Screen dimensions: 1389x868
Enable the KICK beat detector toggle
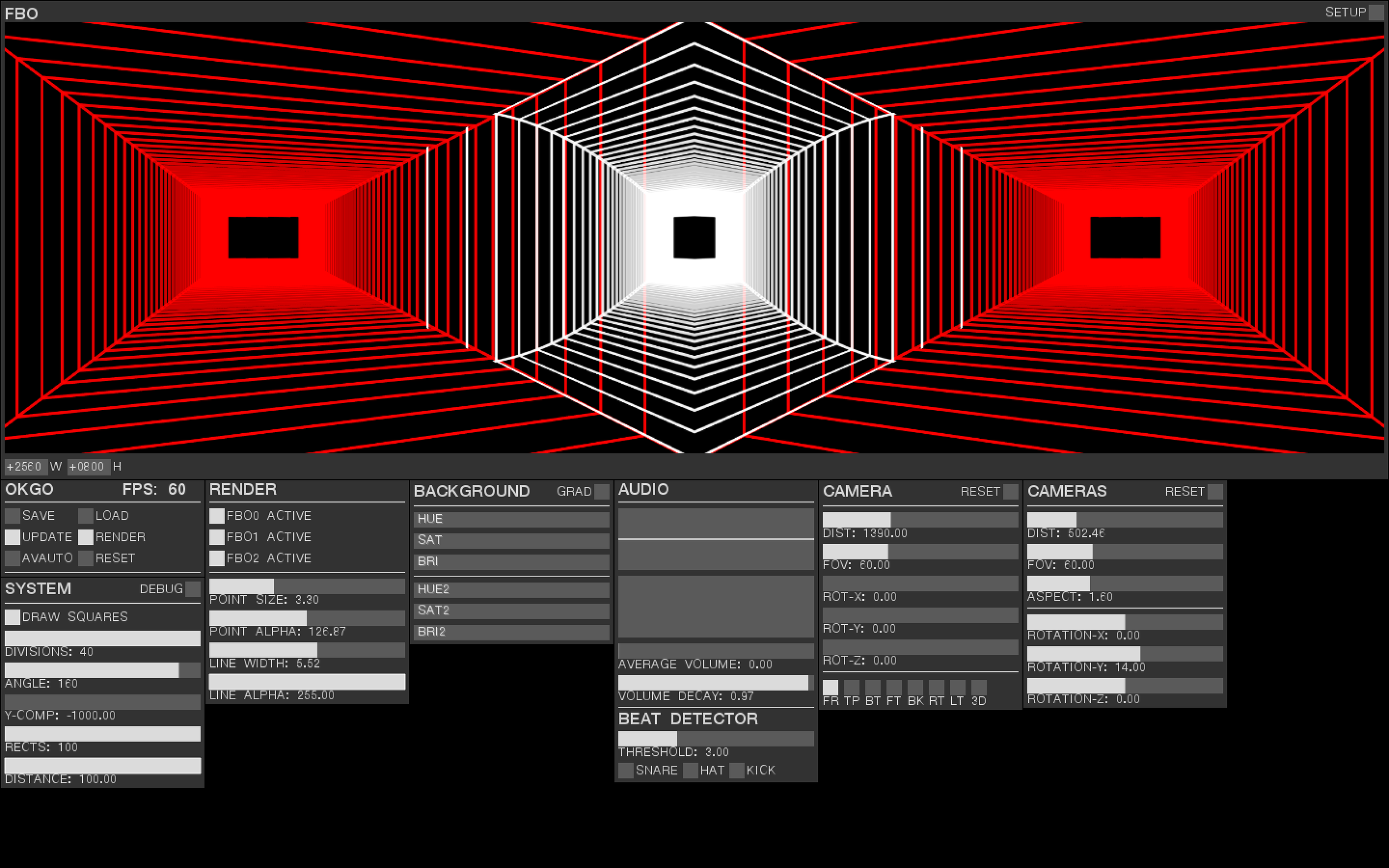point(737,770)
